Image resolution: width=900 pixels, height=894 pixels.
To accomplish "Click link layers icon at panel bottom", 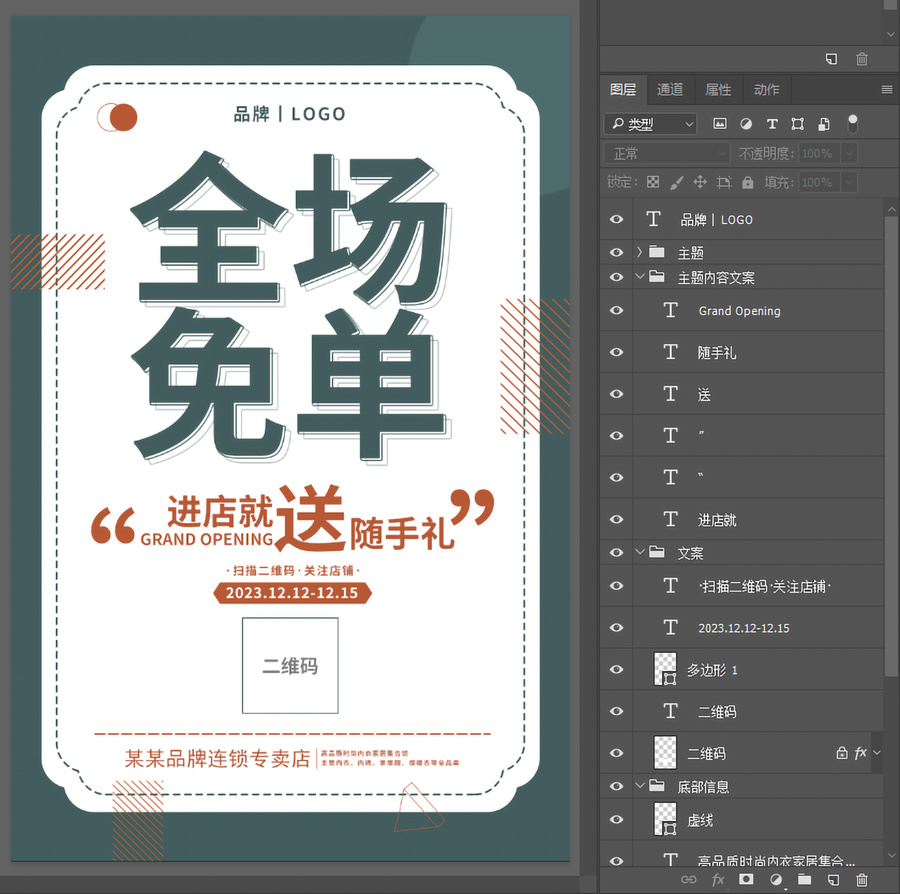I will 688,879.
